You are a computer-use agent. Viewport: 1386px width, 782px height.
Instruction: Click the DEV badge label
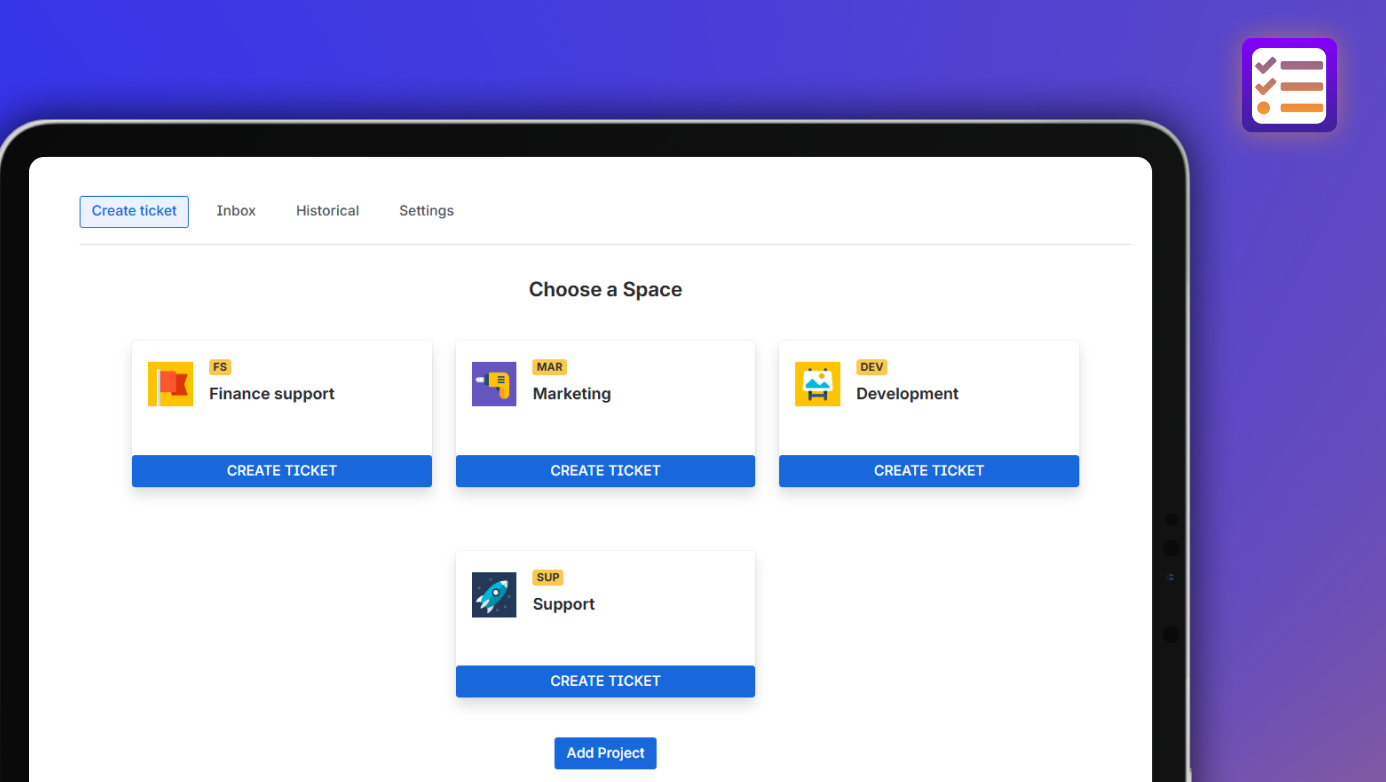click(x=872, y=367)
